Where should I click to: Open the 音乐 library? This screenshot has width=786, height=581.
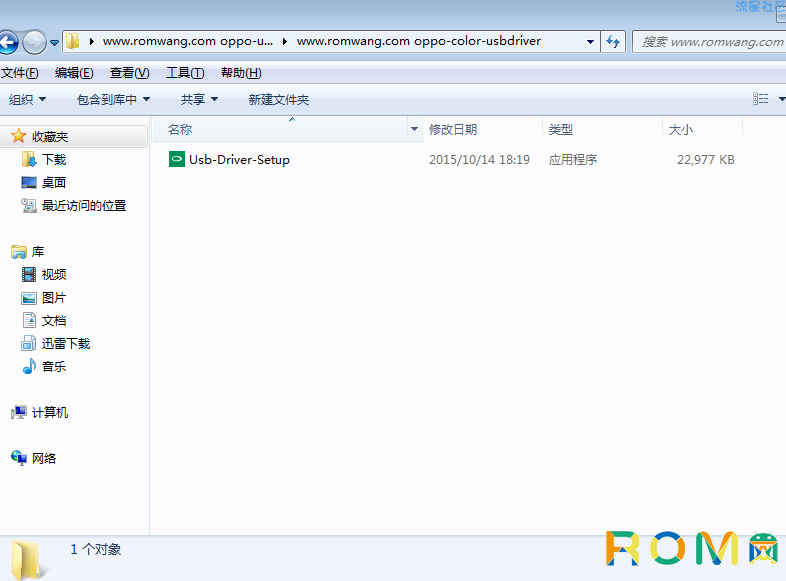pyautogui.click(x=54, y=366)
